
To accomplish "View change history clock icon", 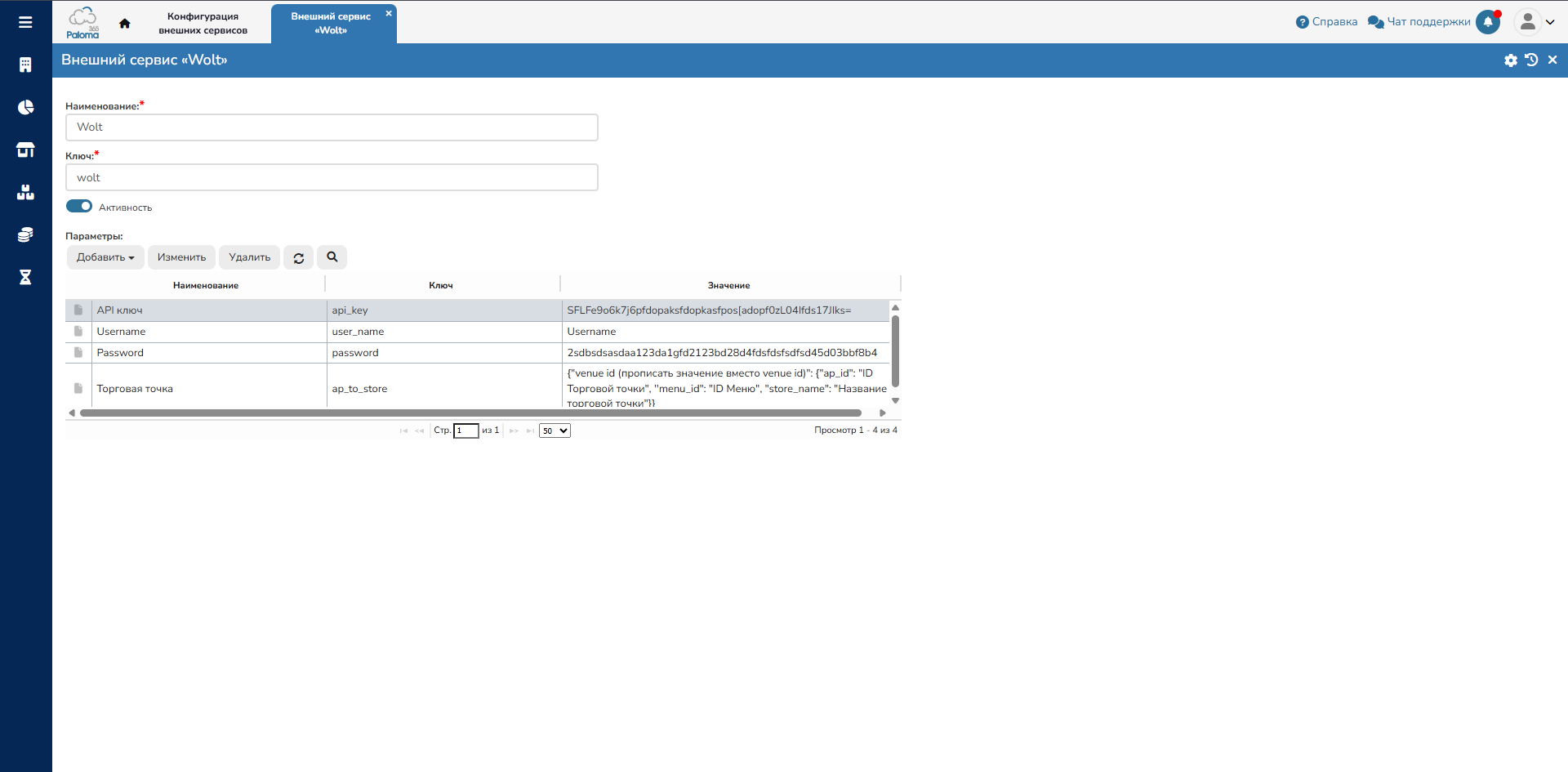I will coord(1531,60).
